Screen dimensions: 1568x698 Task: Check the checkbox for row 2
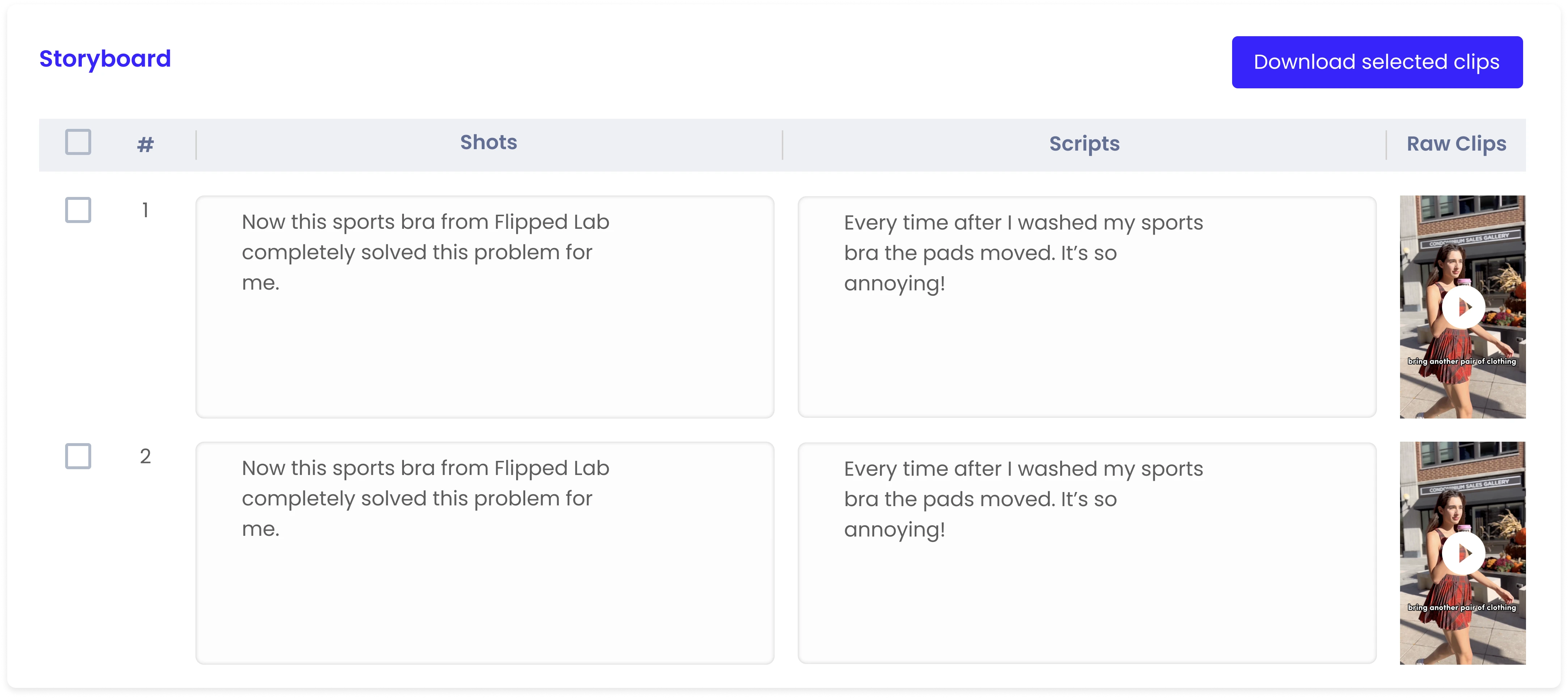pos(78,455)
